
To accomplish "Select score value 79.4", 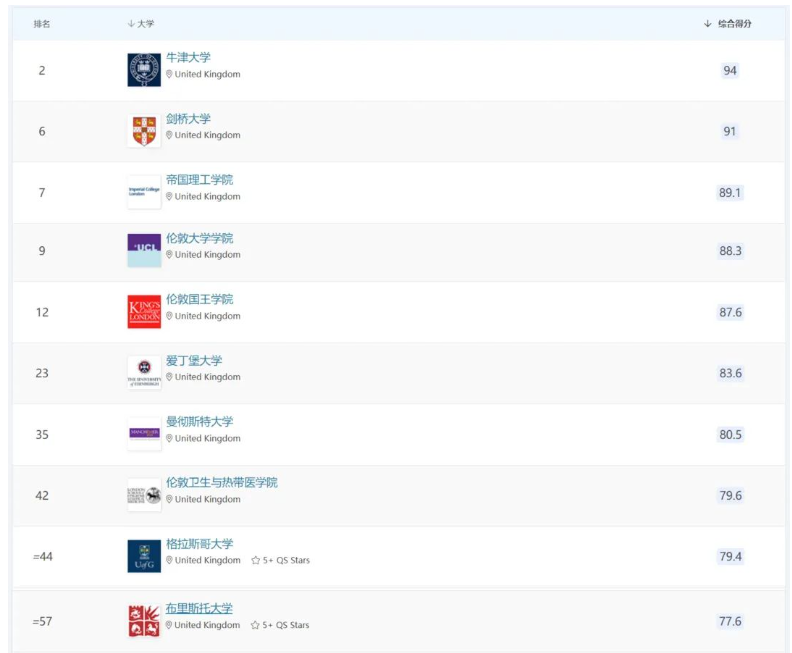I will point(730,557).
